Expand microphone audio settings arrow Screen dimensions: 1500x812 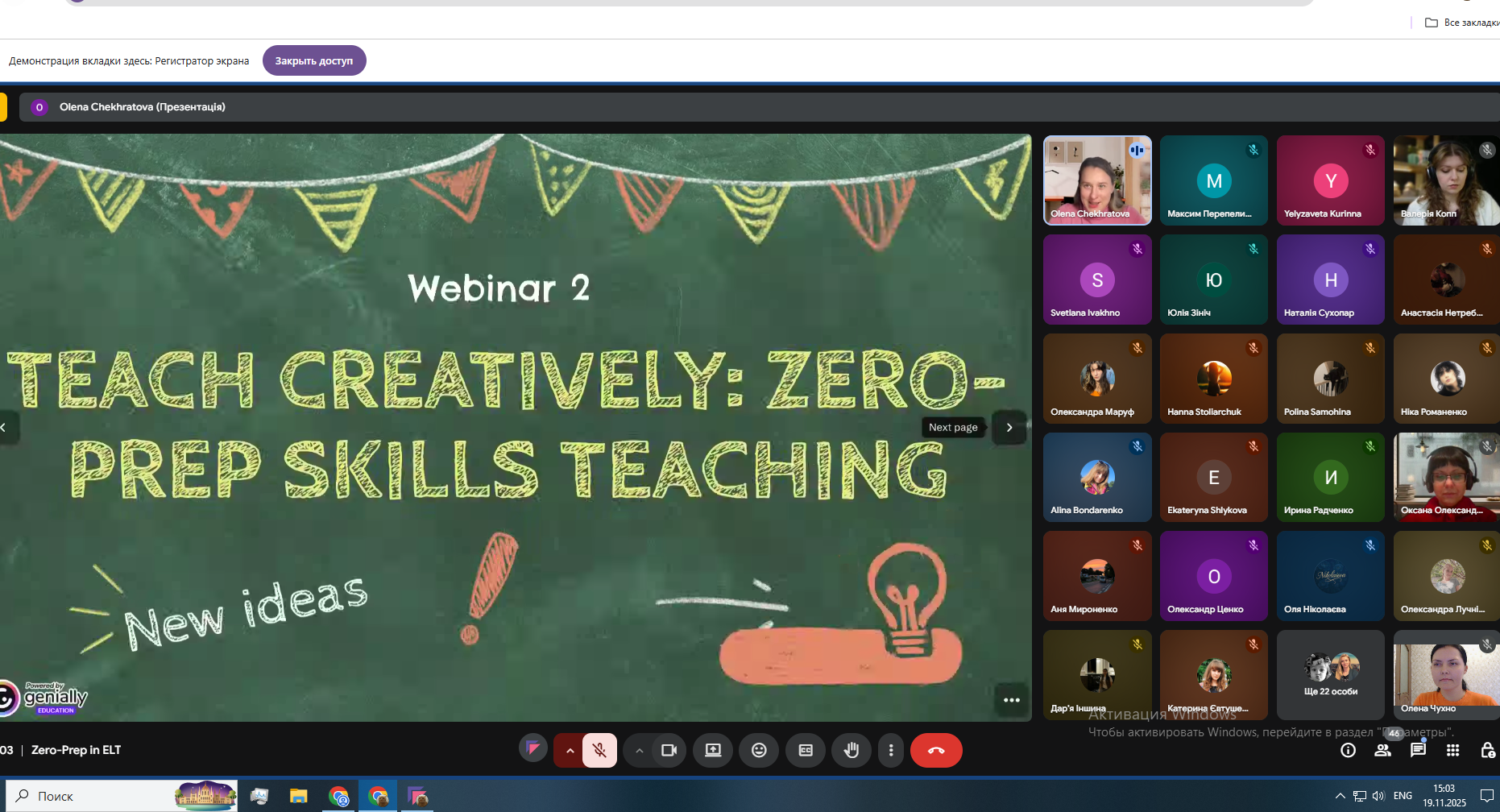pos(570,751)
